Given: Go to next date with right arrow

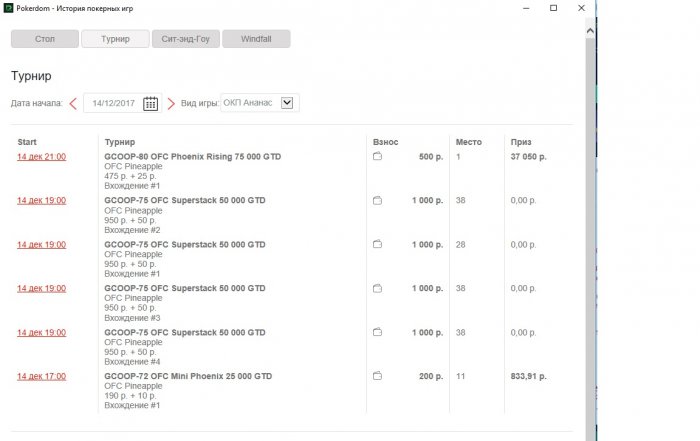Looking at the screenshot, I should [x=171, y=104].
